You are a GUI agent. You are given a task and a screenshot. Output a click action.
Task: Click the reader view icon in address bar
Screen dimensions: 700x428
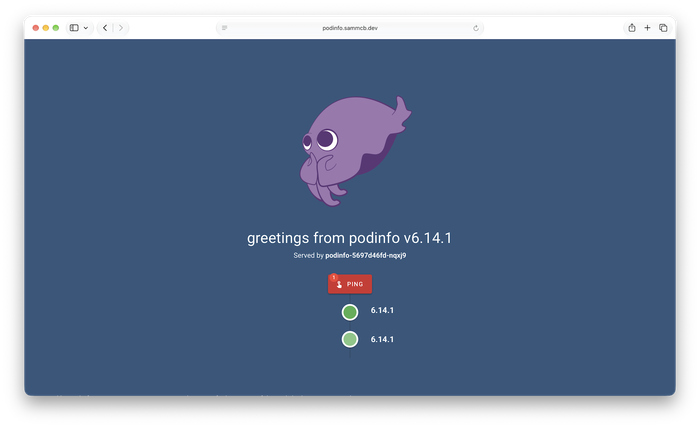click(225, 28)
